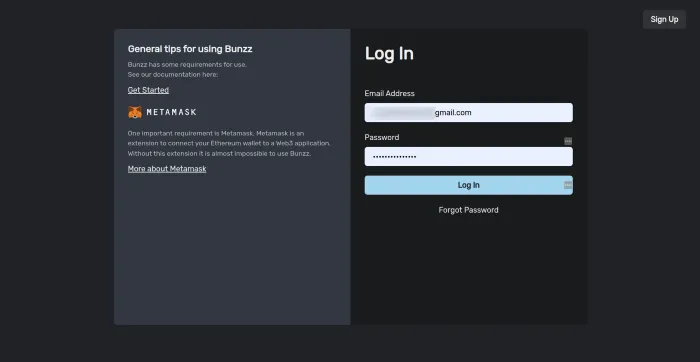The height and width of the screenshot is (362, 700).
Task: Click the METAMASK wordmark text
Action: coord(171,112)
